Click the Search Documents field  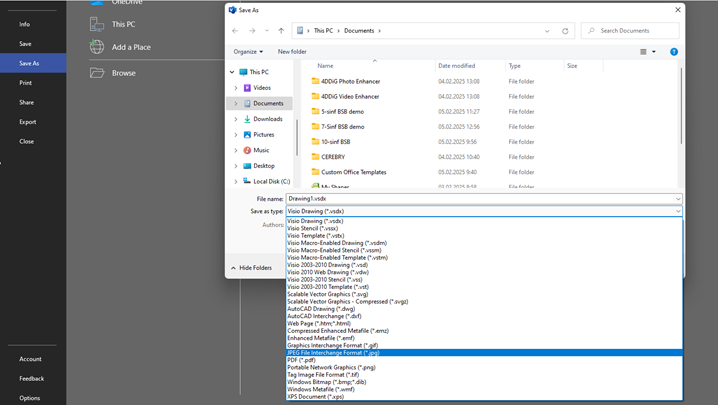coord(630,31)
